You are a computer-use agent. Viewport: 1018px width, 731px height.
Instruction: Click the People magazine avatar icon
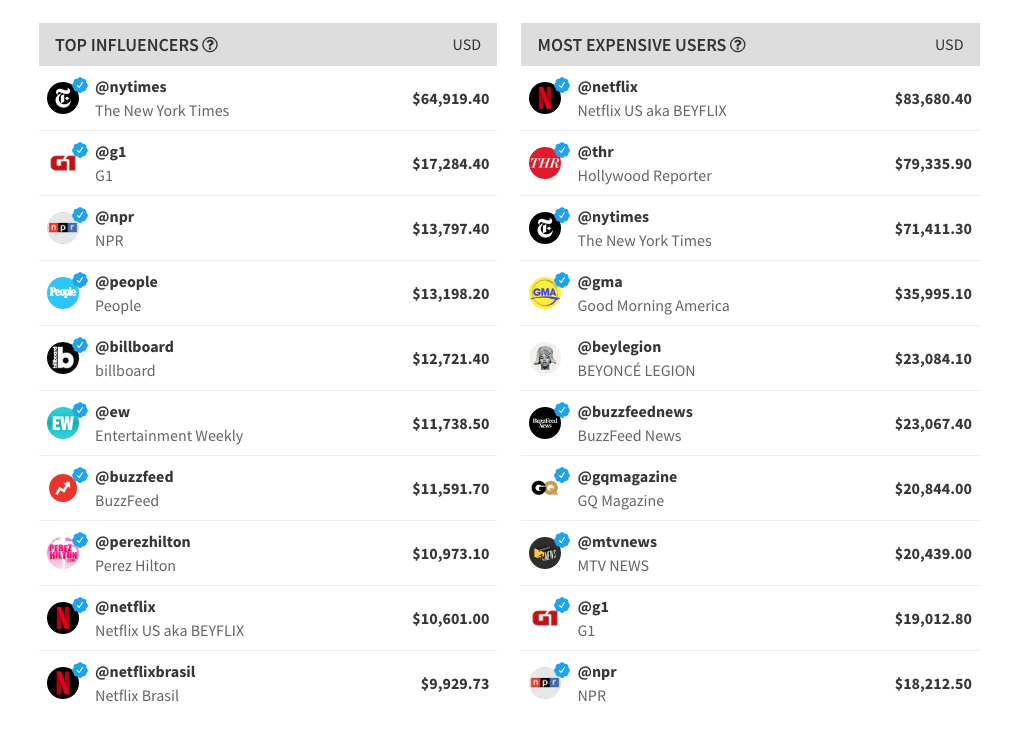[x=63, y=293]
